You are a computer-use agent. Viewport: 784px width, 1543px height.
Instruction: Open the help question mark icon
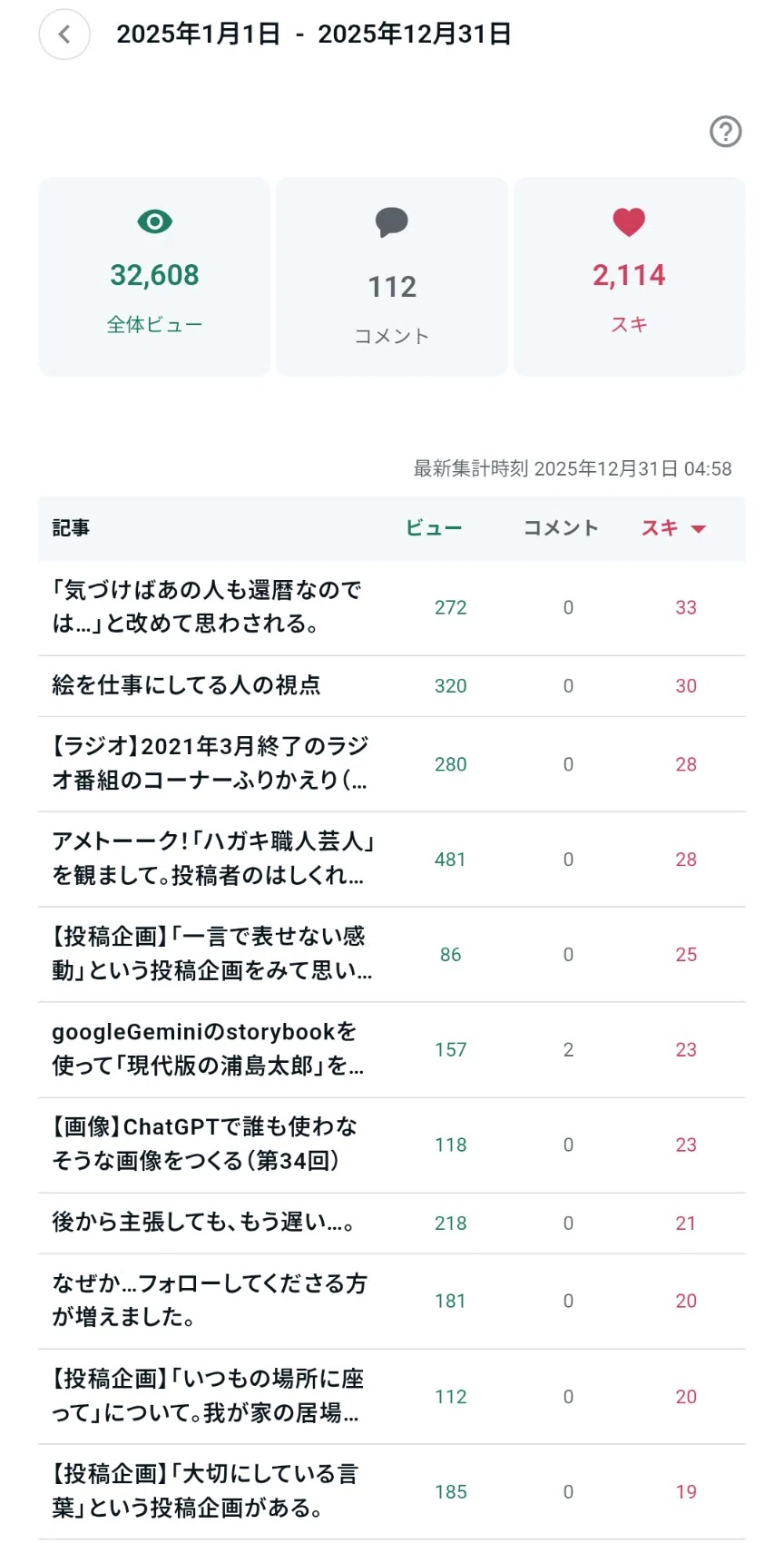click(x=725, y=132)
